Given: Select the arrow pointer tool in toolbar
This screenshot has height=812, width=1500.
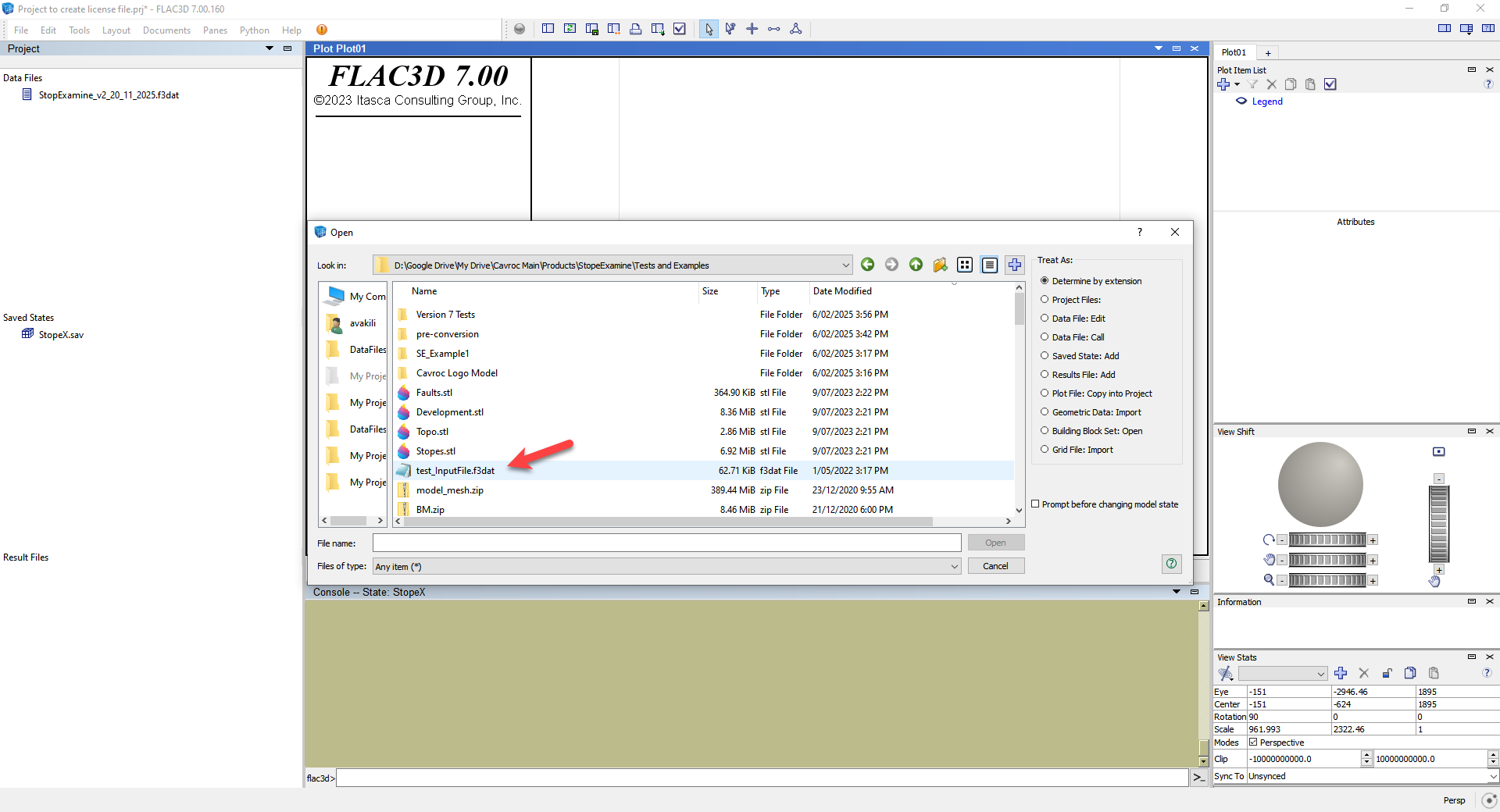Looking at the screenshot, I should [x=709, y=29].
